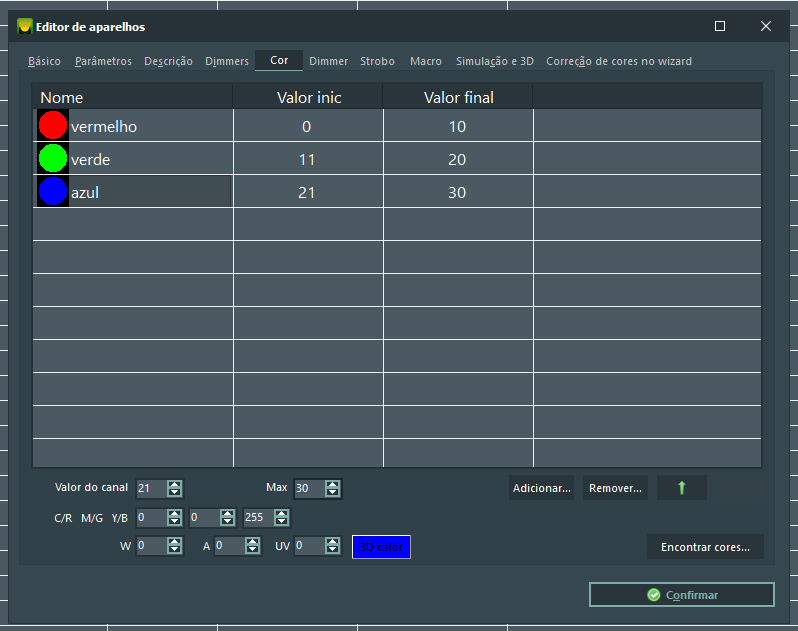Screen dimensions: 798x631
Task: Click the blue 3D color swatch
Action: point(381,547)
